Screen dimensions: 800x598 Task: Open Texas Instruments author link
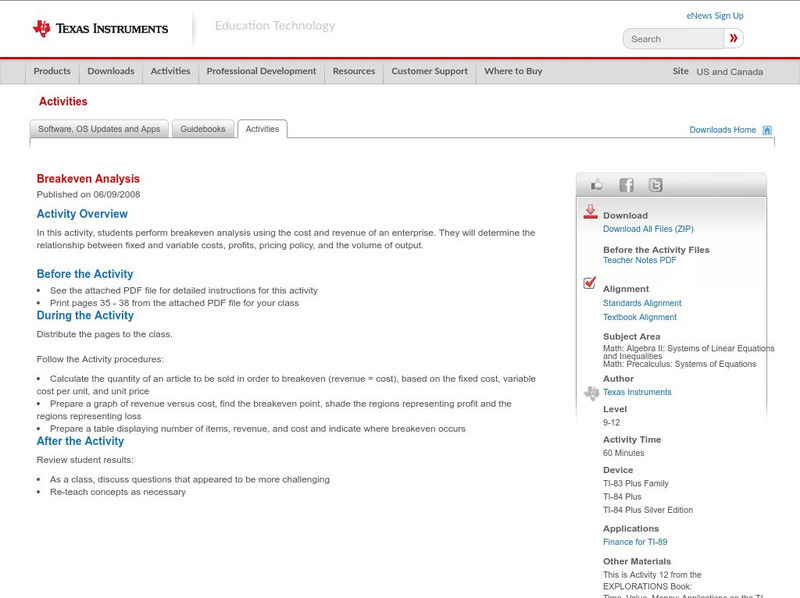coord(637,392)
